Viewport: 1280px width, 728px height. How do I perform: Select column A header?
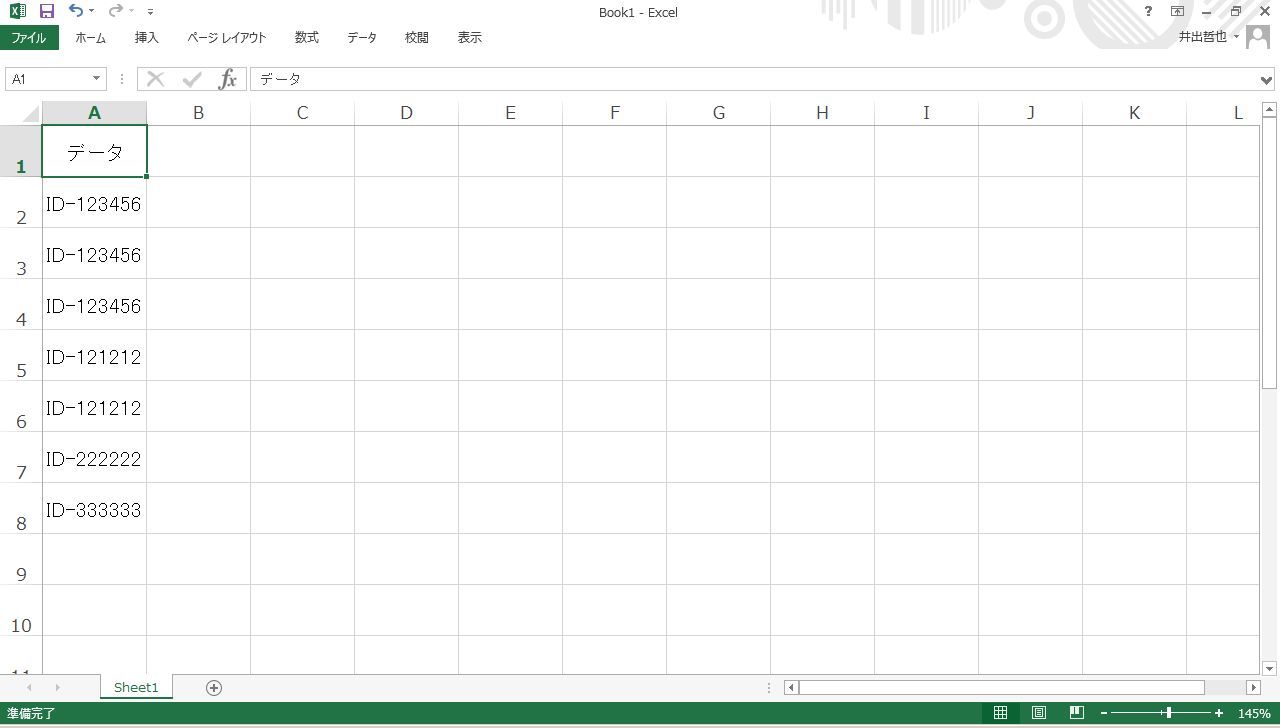click(94, 113)
